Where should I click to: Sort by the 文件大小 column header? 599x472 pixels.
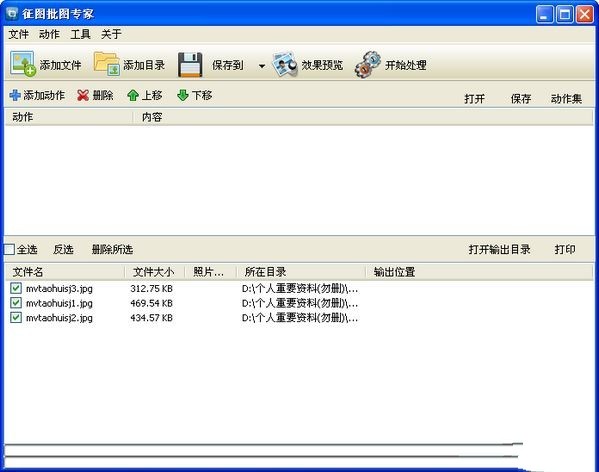pos(154,272)
